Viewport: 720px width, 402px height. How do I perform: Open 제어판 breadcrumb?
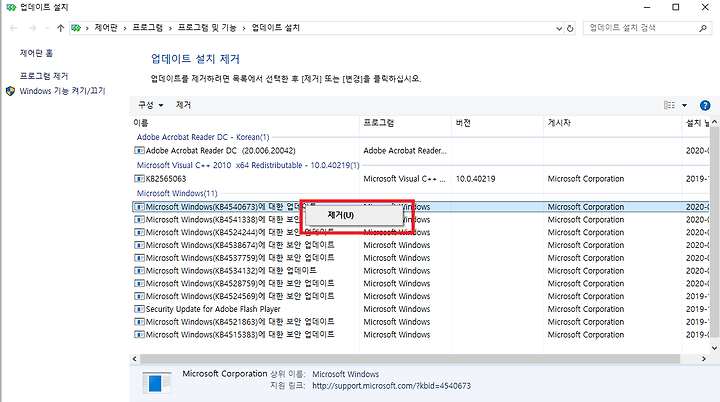[106, 28]
